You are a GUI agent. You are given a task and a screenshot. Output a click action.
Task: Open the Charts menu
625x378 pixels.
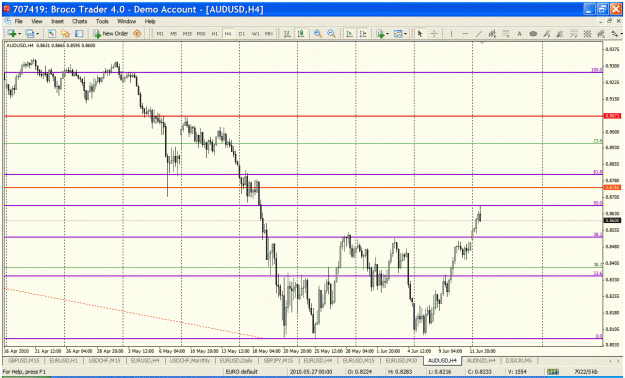79,22
